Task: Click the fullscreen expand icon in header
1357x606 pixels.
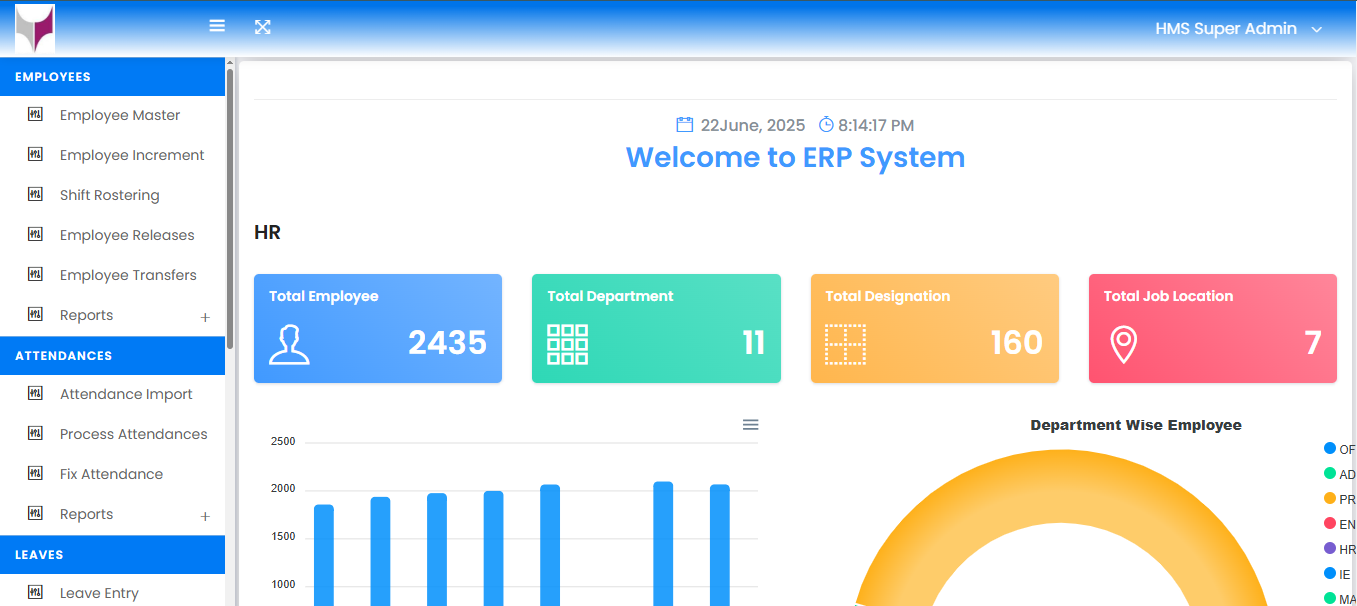Action: coord(263,27)
